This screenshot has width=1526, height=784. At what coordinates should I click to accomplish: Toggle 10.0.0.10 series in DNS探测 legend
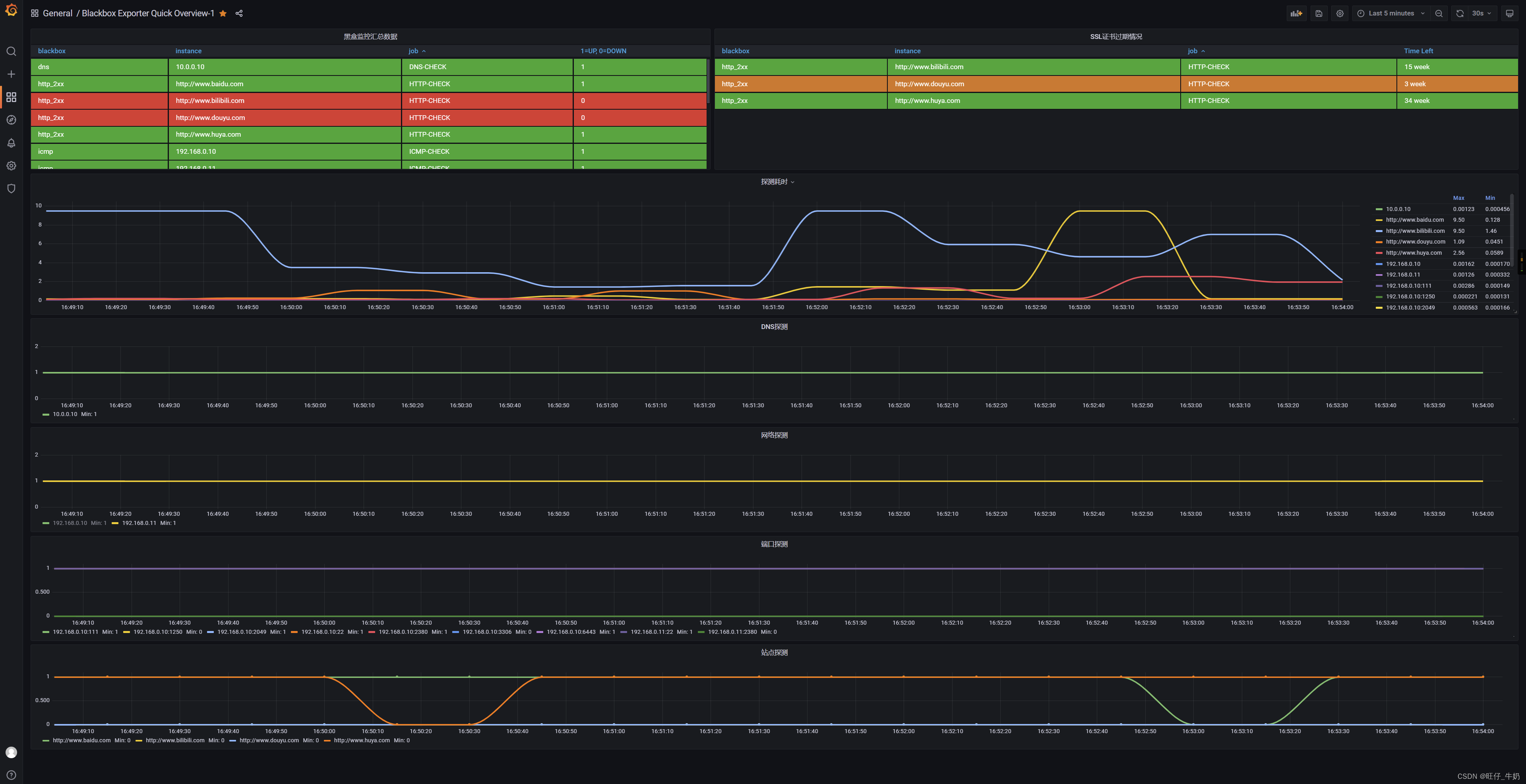64,414
